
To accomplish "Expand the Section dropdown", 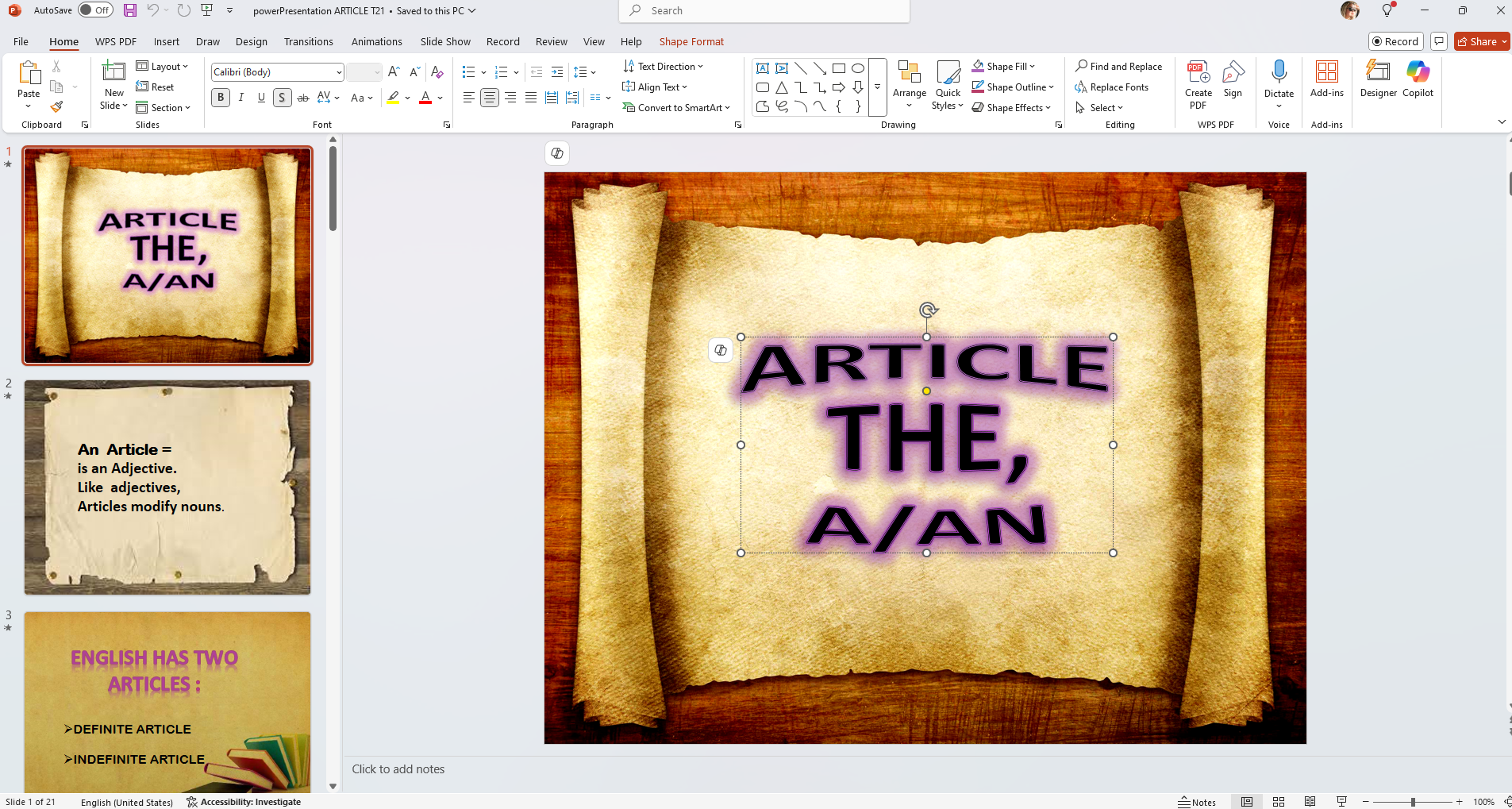I will (163, 108).
